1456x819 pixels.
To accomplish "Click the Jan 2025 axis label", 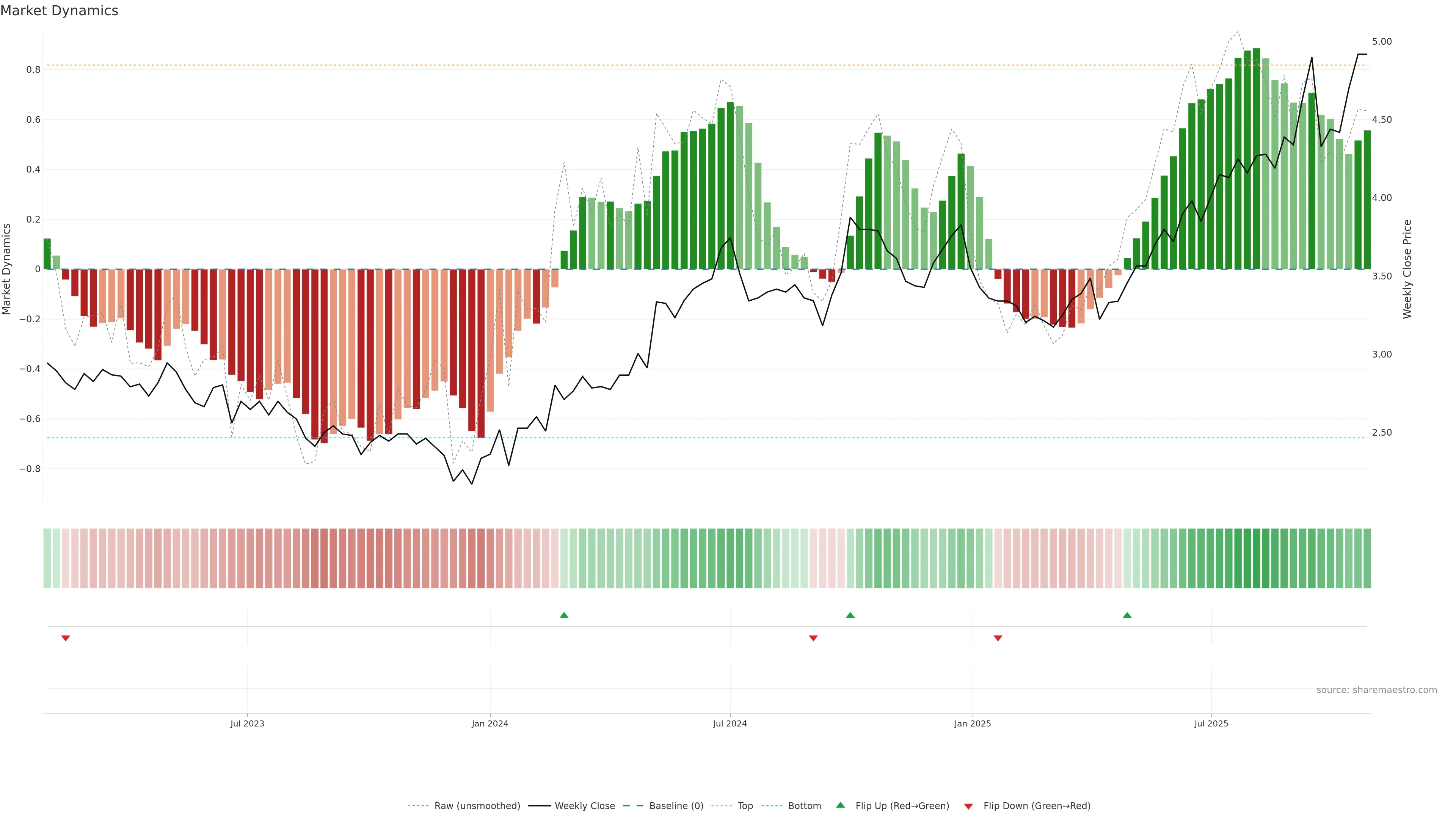I will 972,723.
